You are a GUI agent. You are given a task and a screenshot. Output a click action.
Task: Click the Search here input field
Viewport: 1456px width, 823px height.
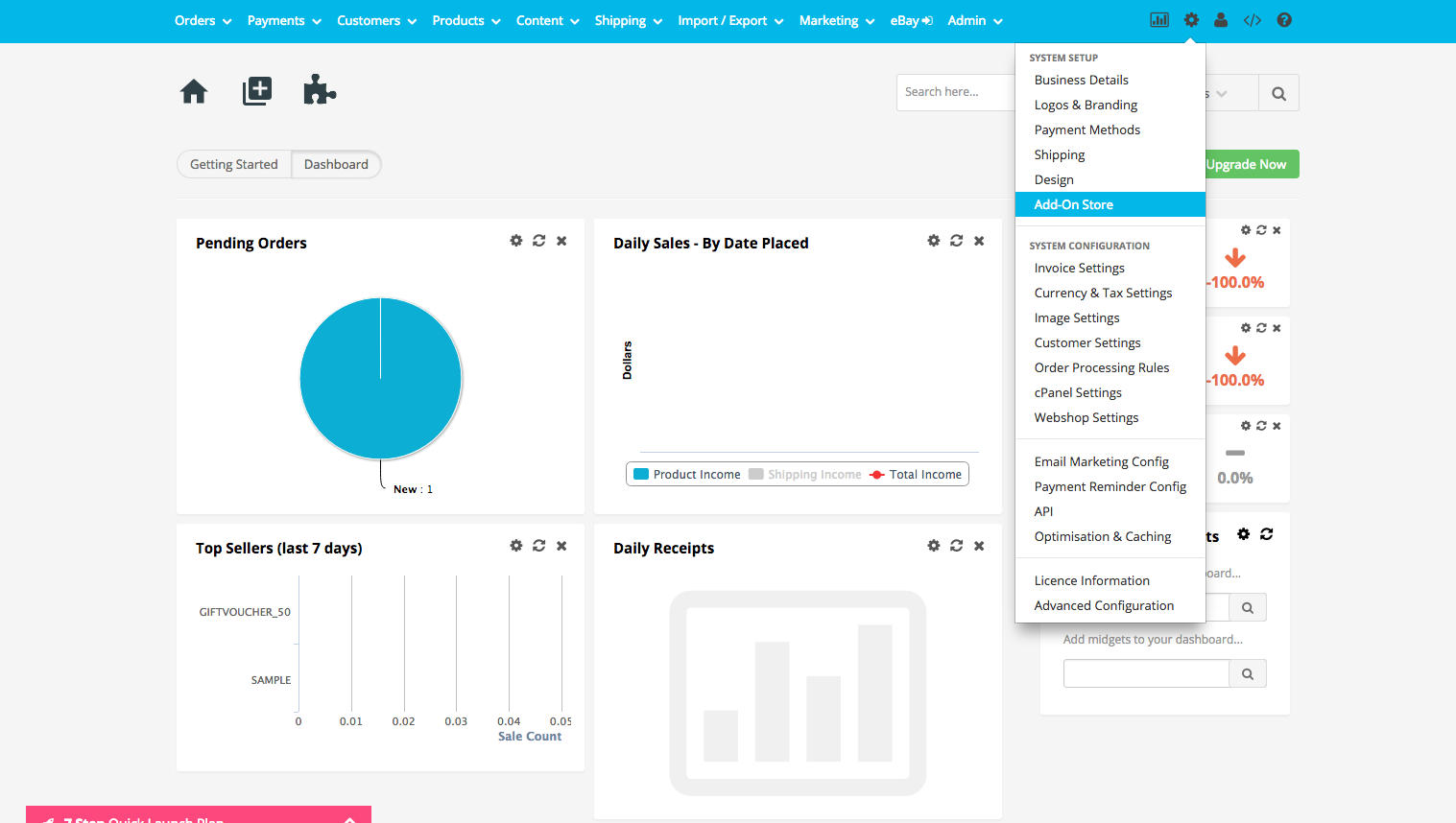[955, 93]
